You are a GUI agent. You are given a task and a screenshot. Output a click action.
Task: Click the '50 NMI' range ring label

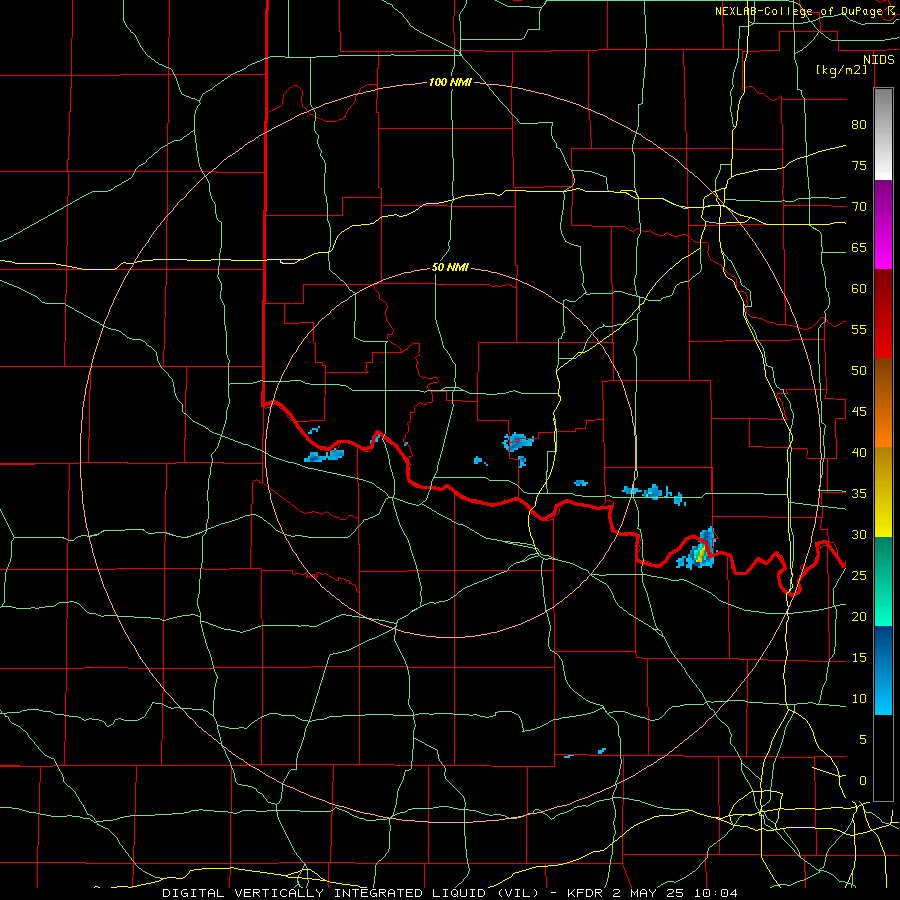coord(450,267)
